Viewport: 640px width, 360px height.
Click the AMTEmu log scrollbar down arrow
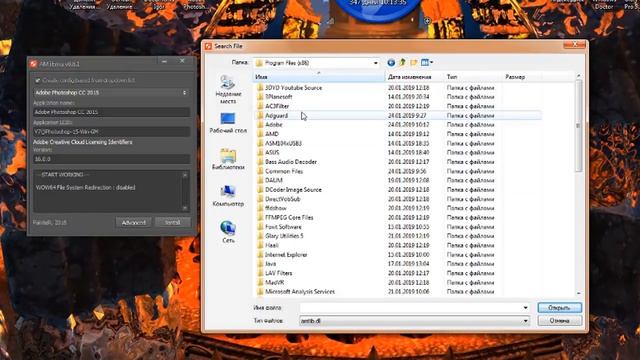[185, 208]
